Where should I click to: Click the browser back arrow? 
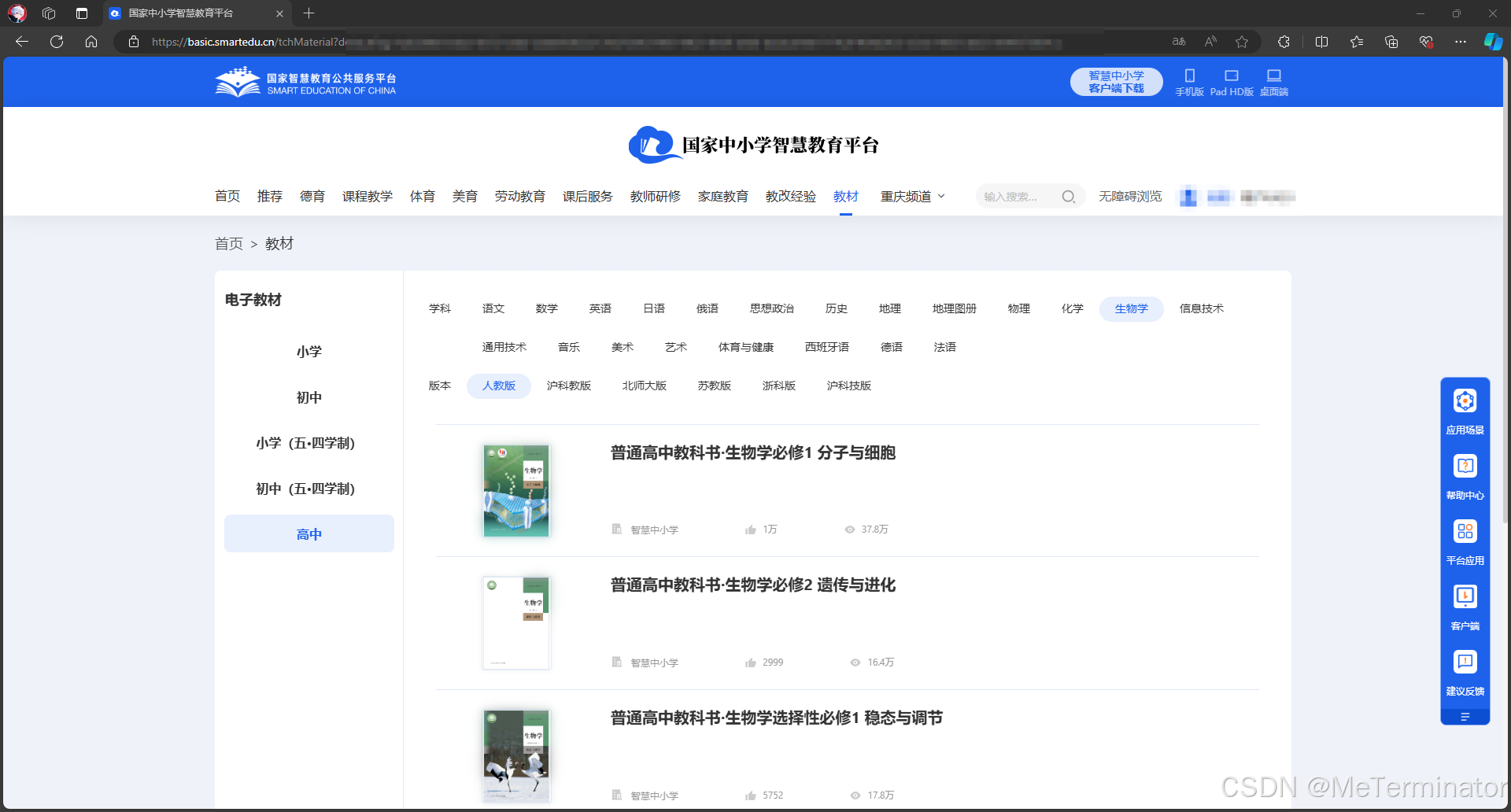(22, 42)
